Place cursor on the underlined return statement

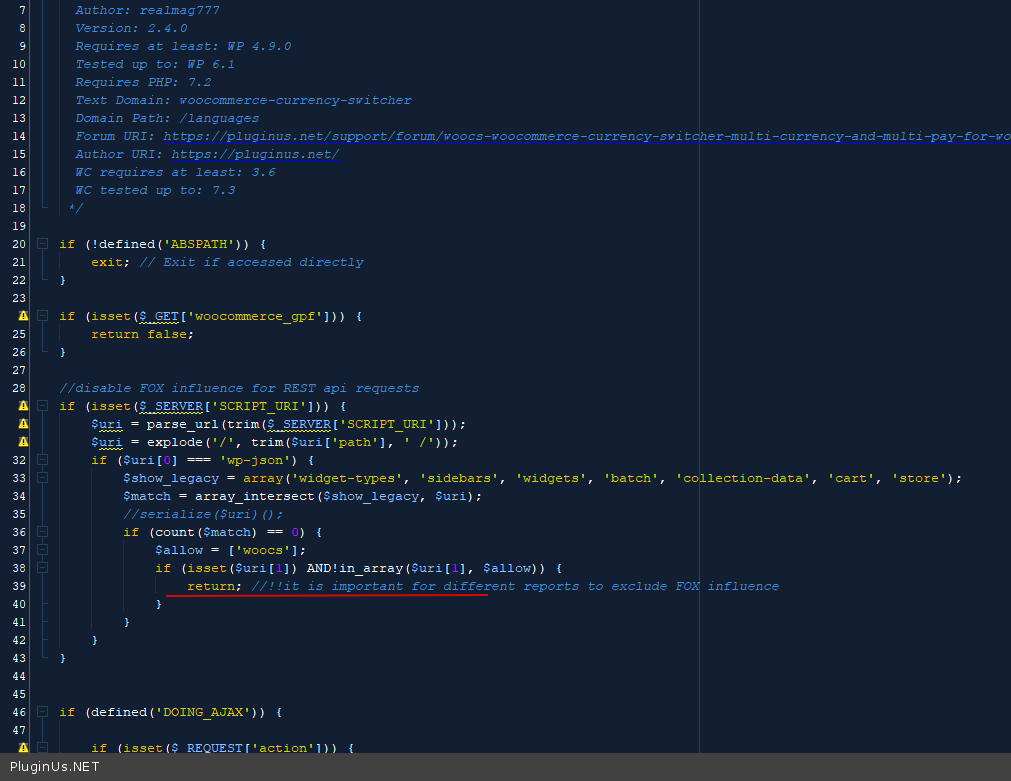213,586
